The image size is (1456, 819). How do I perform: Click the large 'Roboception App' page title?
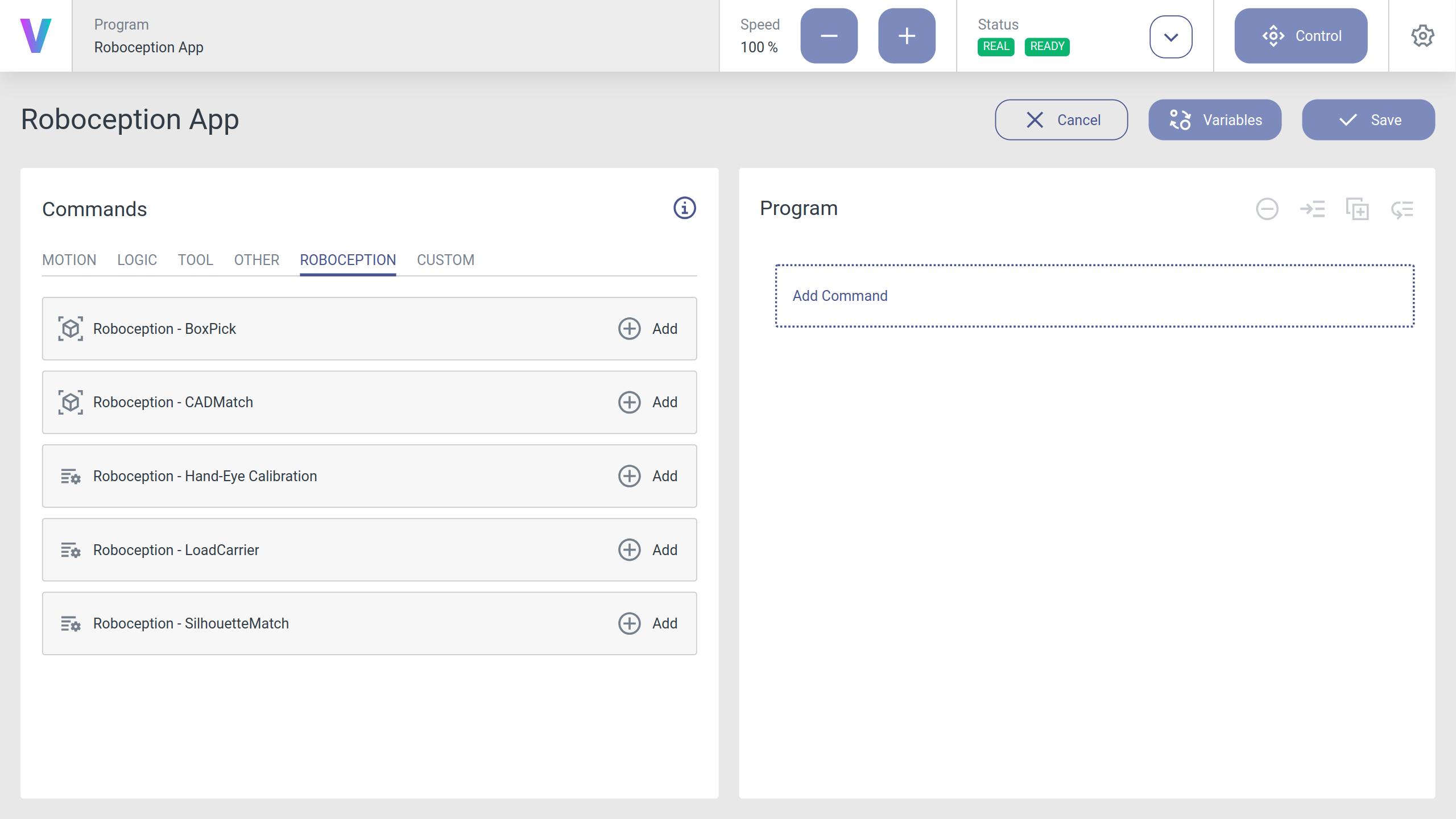tap(130, 120)
